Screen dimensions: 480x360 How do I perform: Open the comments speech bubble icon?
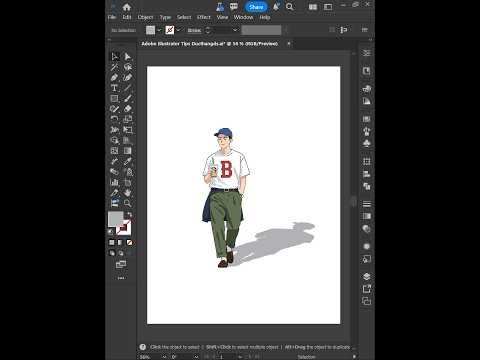234,7
